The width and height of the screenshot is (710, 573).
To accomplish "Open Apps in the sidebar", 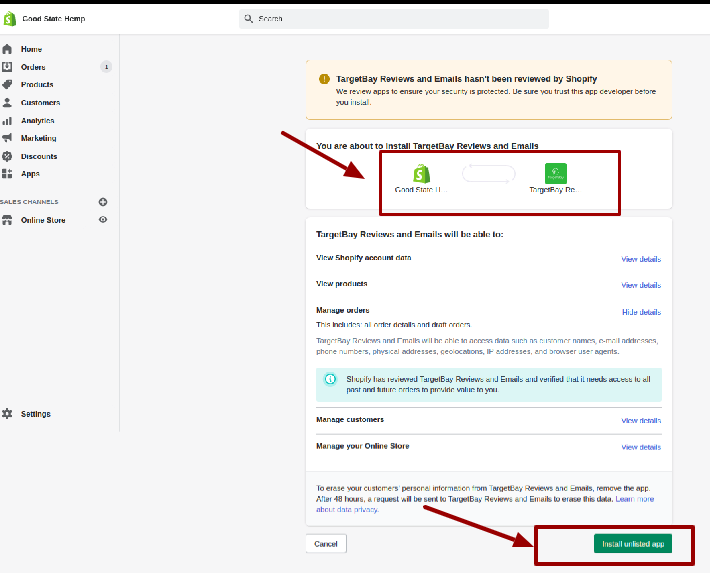I will pyautogui.click(x=30, y=174).
